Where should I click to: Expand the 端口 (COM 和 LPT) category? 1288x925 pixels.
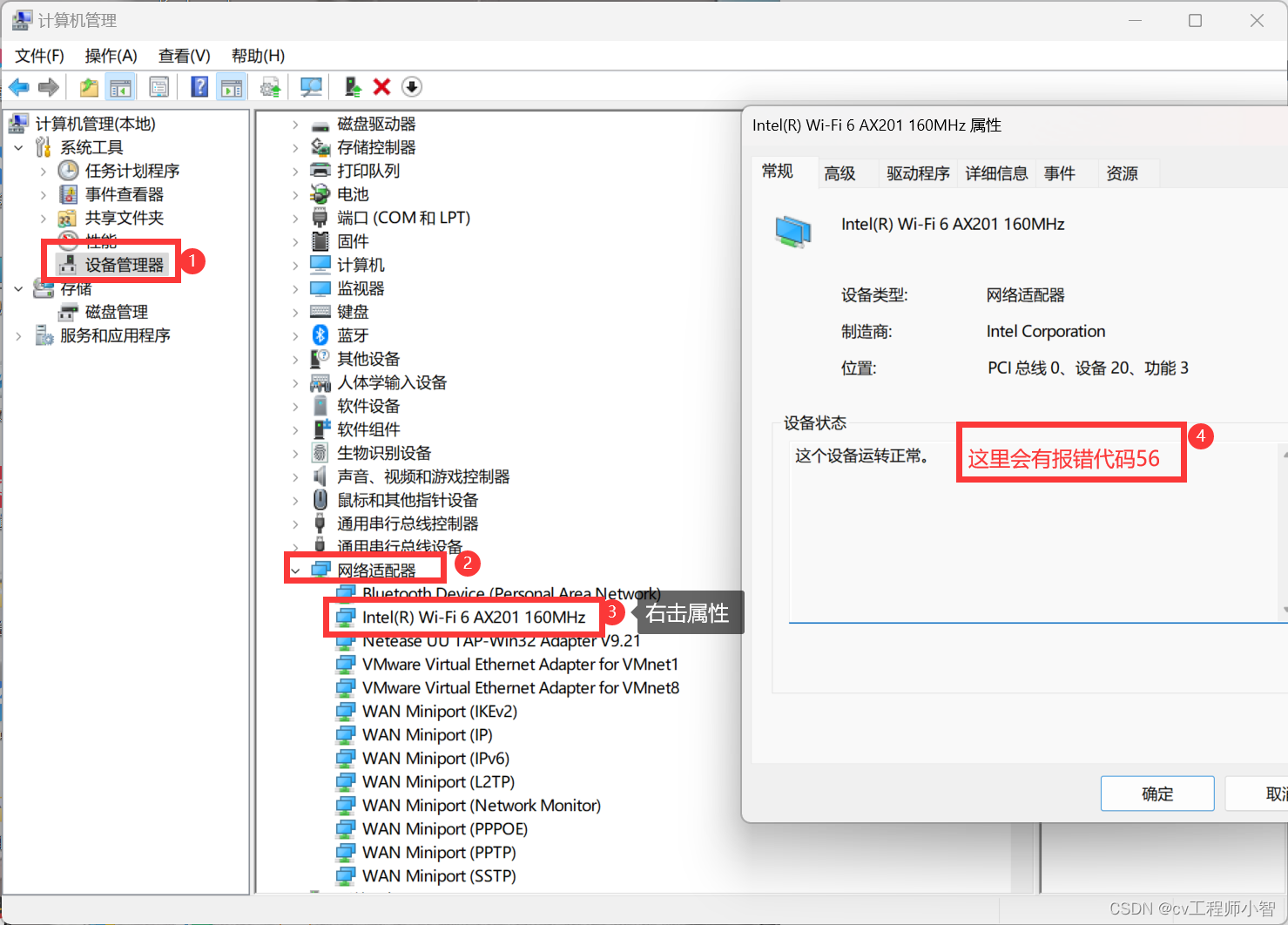295,218
